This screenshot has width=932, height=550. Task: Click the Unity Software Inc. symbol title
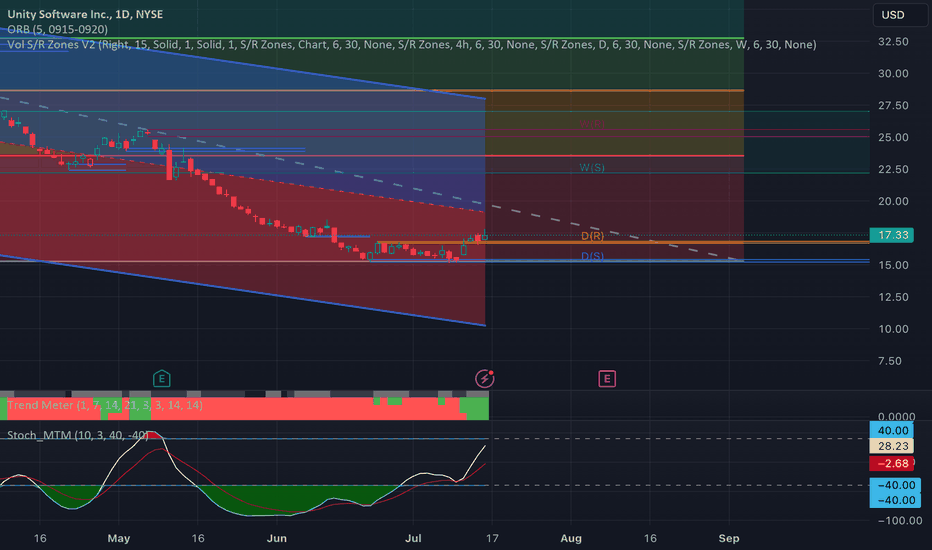85,14
